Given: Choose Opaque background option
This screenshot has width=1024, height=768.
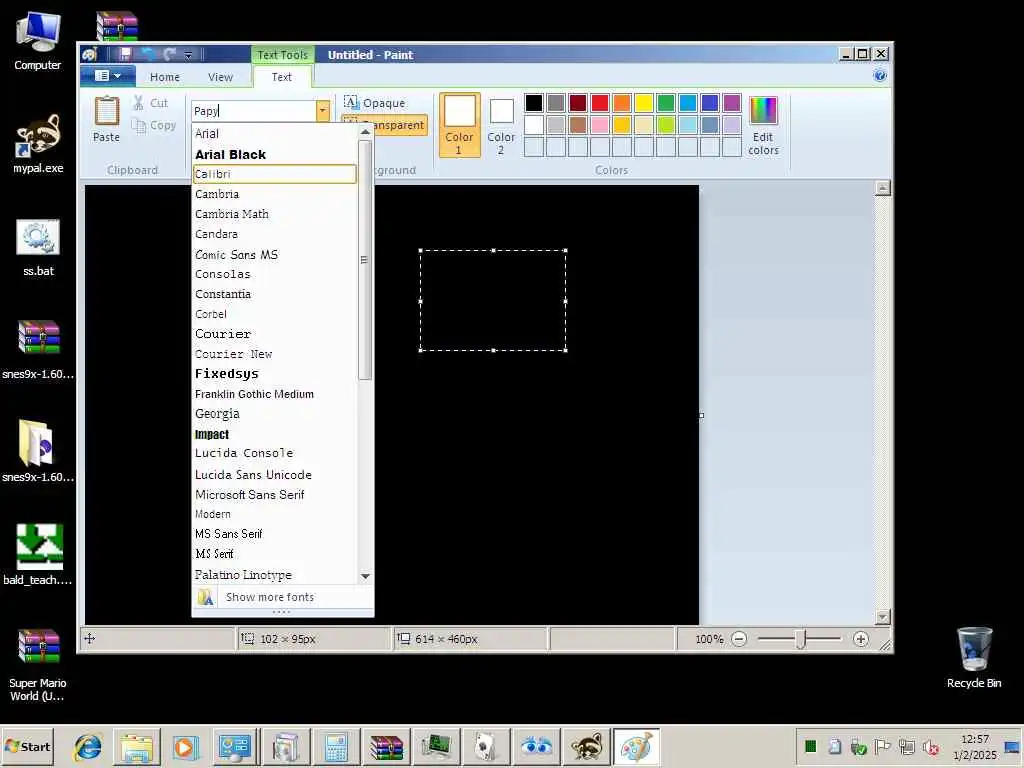Looking at the screenshot, I should pos(375,103).
